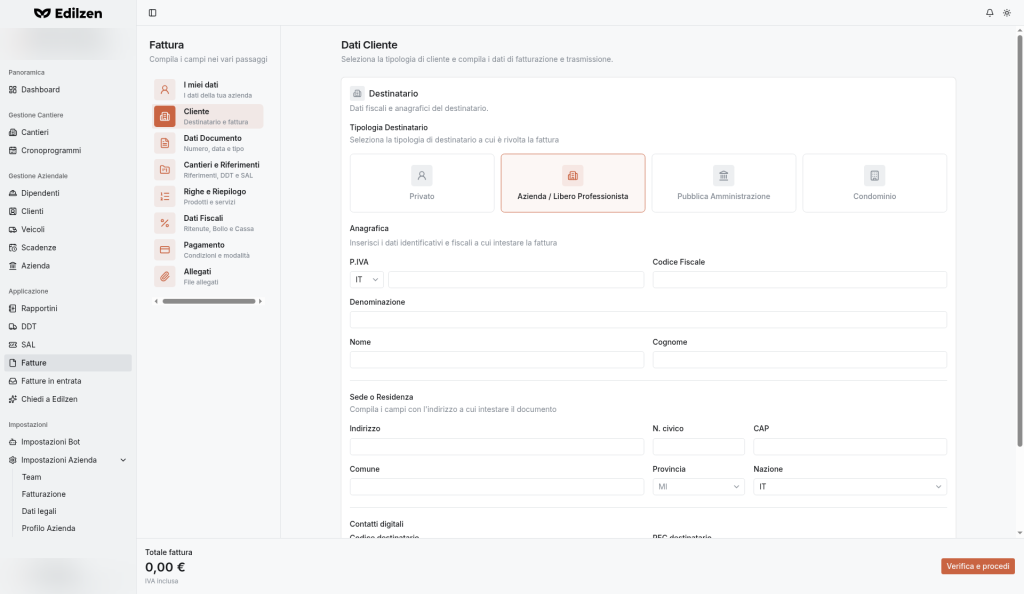
Task: Open the notifications bell
Action: [989, 13]
